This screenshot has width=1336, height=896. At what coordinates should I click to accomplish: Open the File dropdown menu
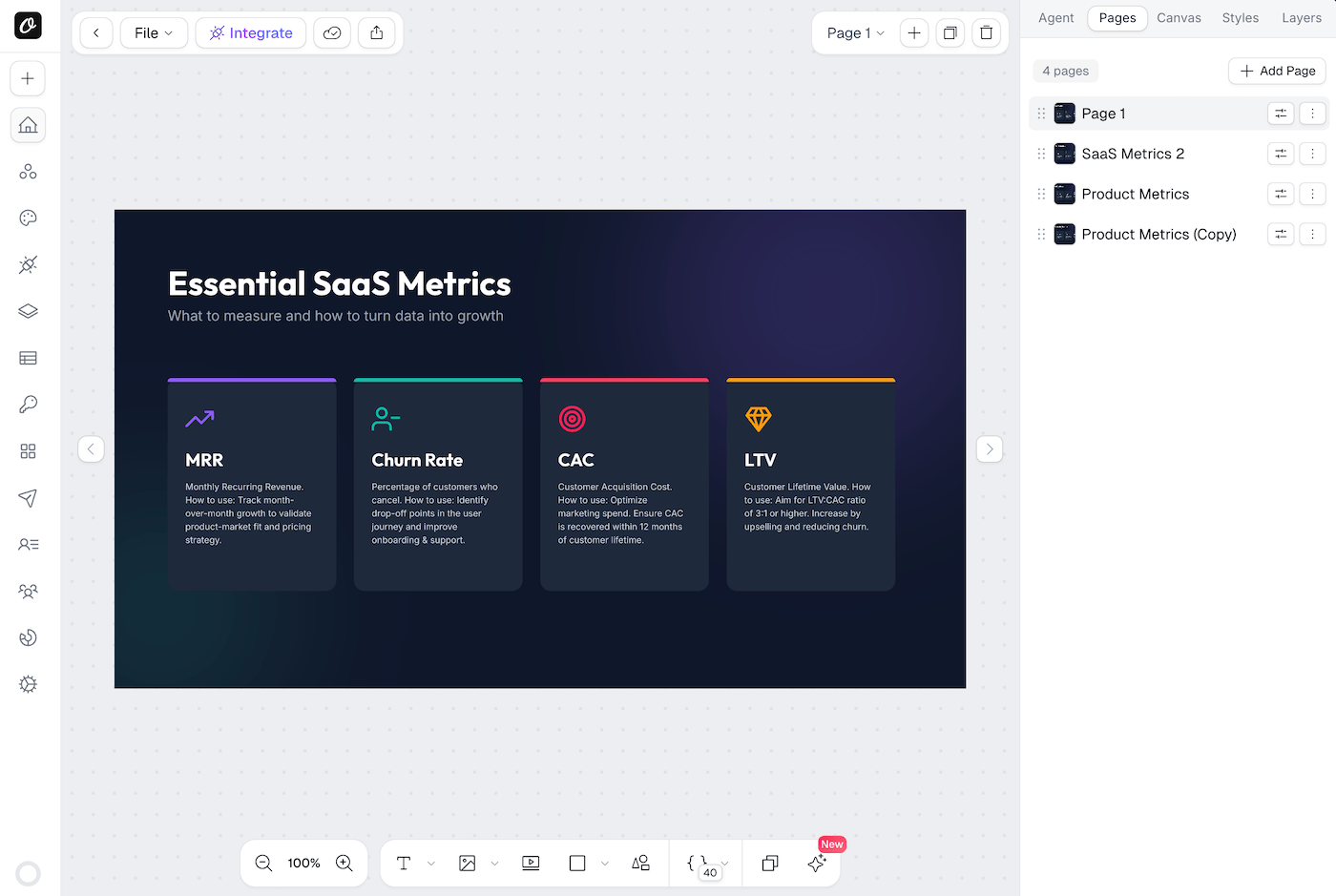(x=154, y=32)
